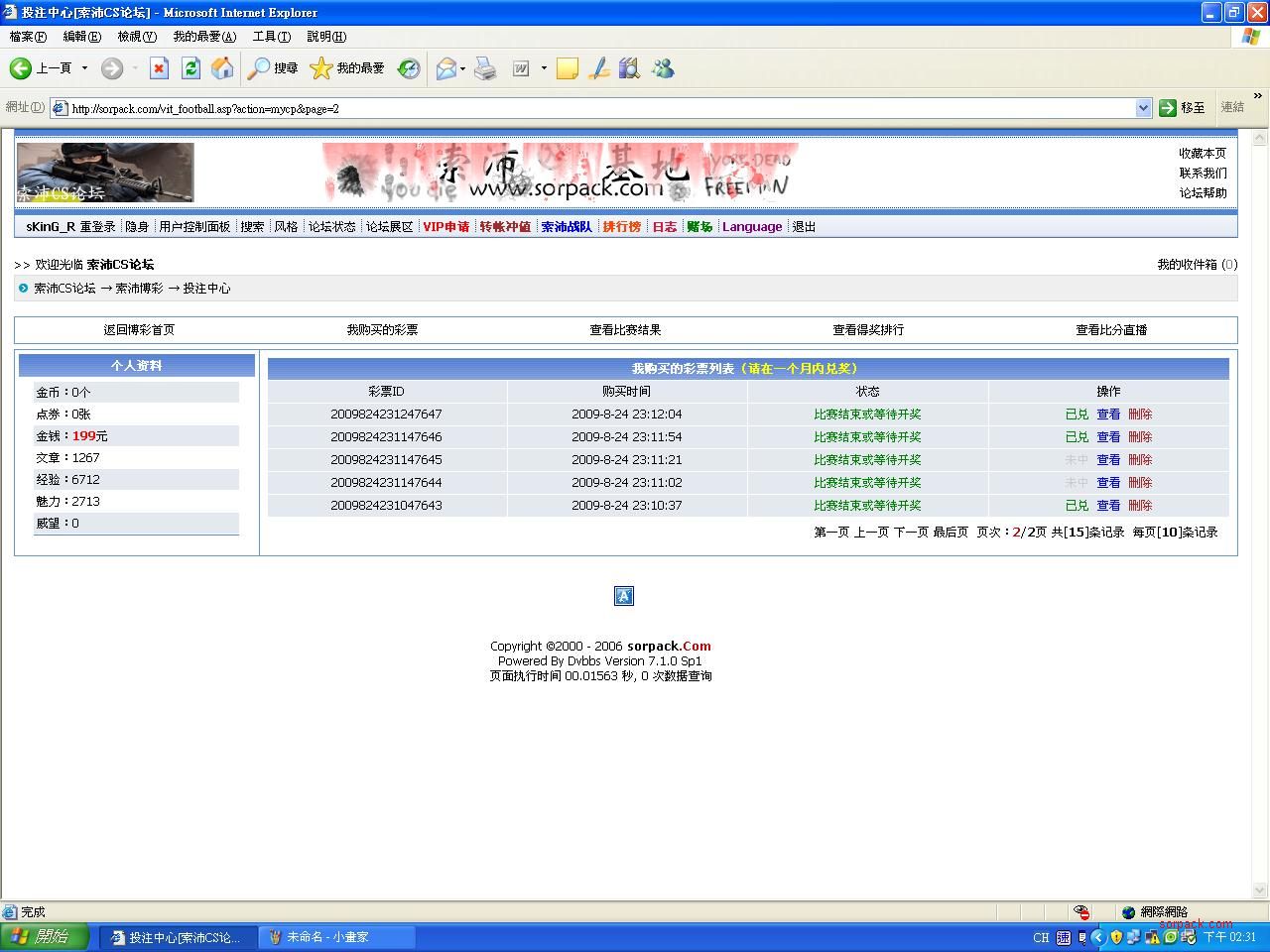1270x952 pixels.
Task: Open the Search (搜尋) toolbar button
Action: pos(273,68)
